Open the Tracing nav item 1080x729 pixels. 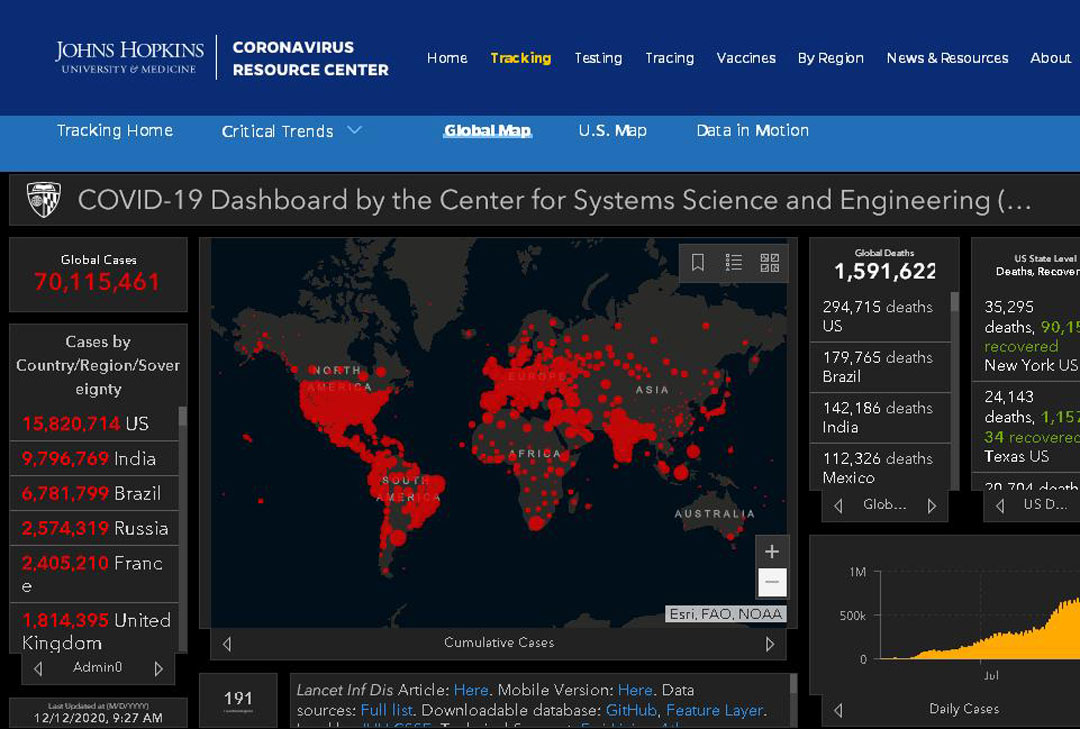669,58
